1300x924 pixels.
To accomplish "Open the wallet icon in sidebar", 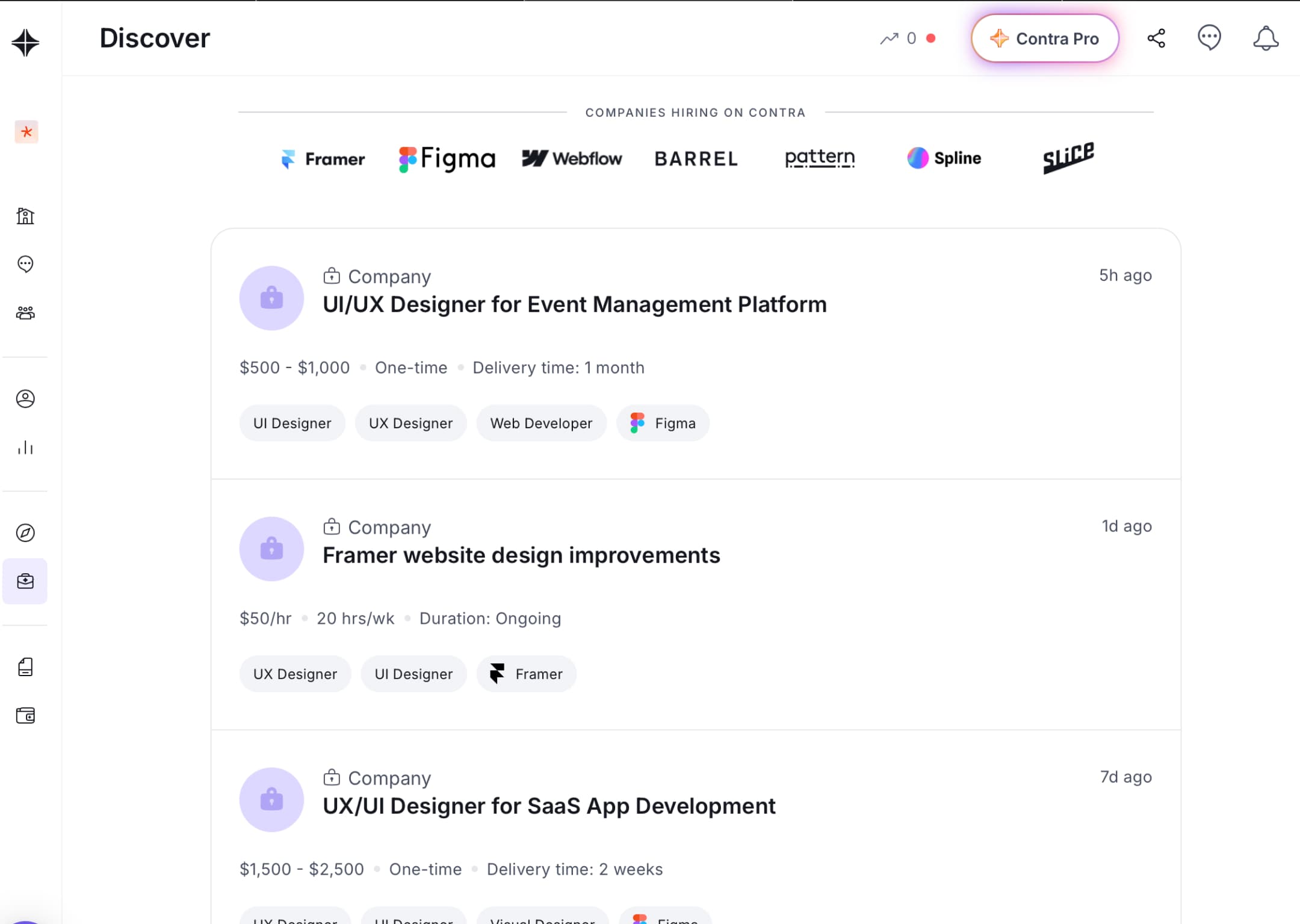I will tap(25, 715).
